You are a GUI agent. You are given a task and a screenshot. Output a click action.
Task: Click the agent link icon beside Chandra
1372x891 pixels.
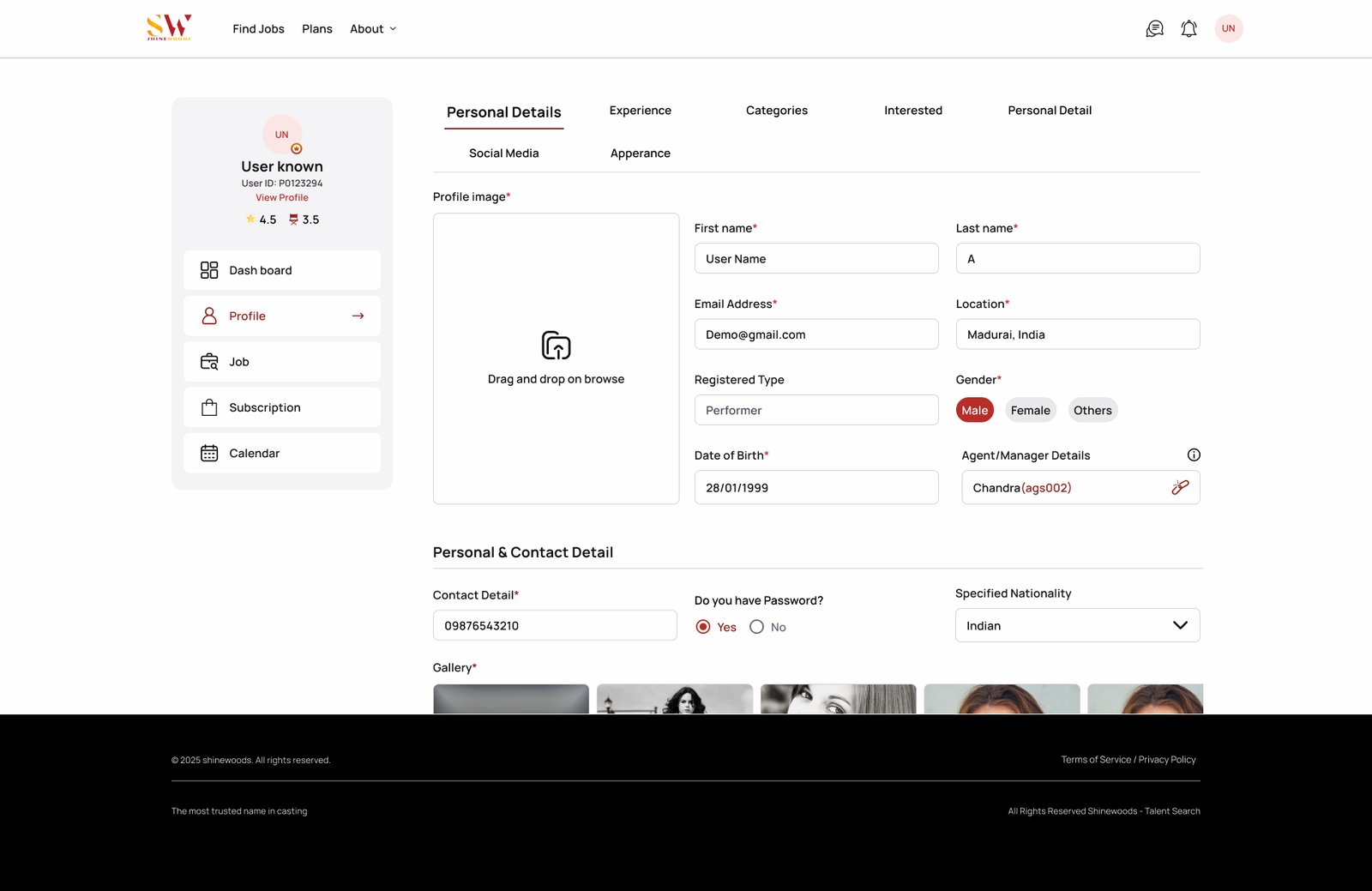click(x=1180, y=487)
